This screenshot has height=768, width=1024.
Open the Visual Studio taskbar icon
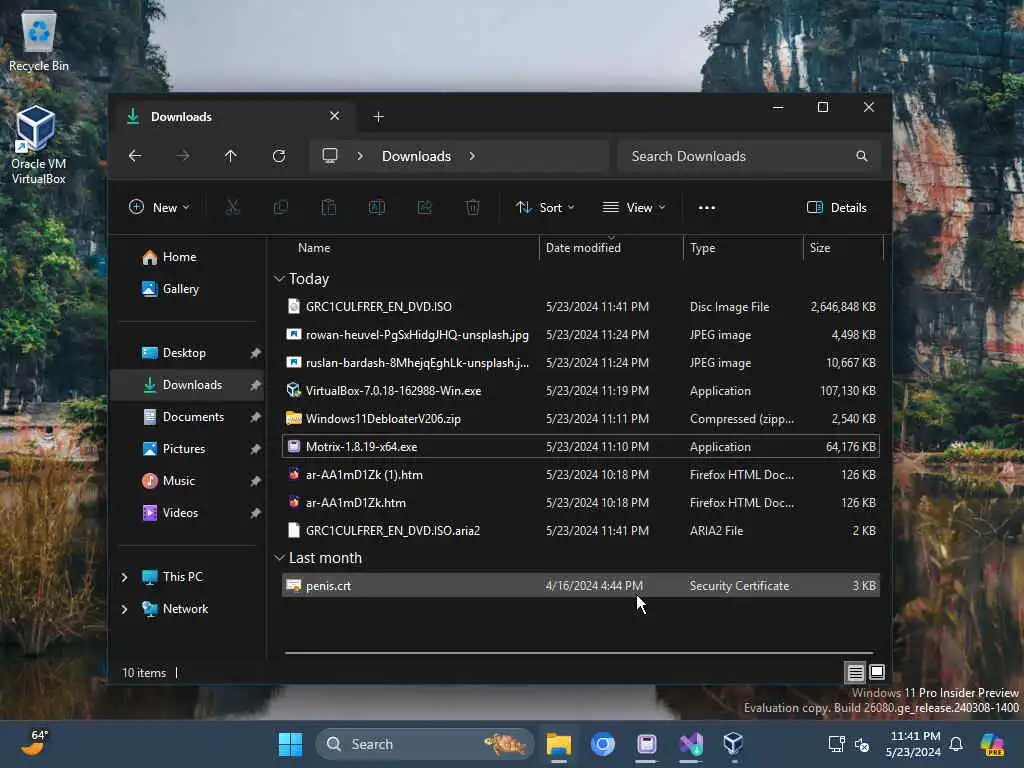coord(691,744)
